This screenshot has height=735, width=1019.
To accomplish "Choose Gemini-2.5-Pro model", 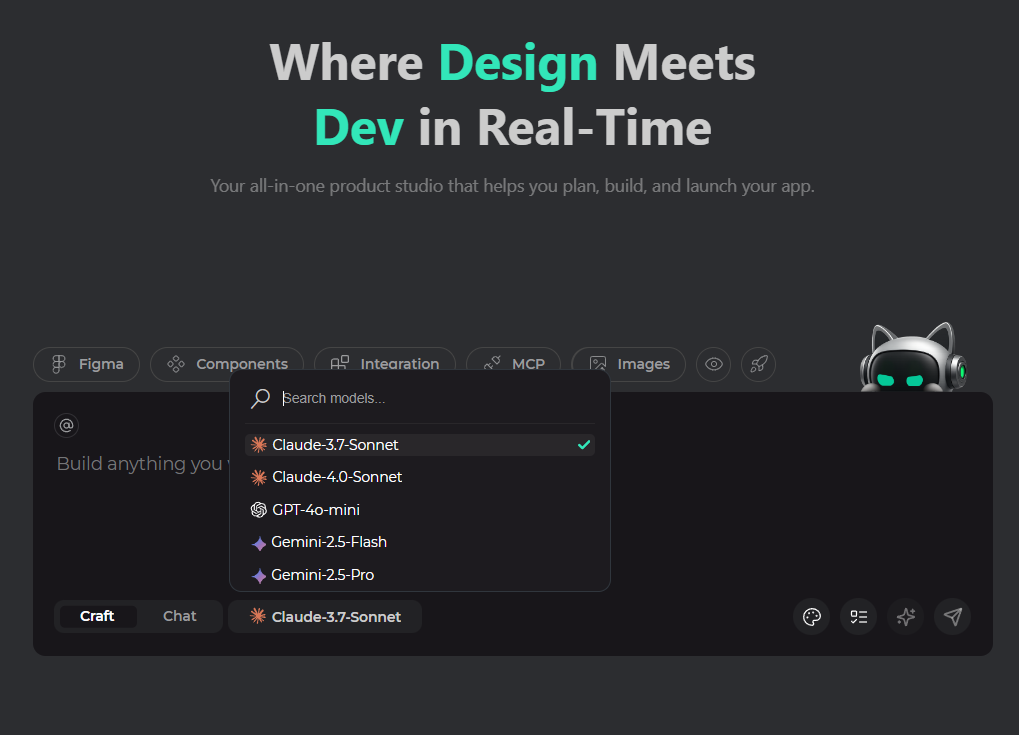I will pos(420,574).
